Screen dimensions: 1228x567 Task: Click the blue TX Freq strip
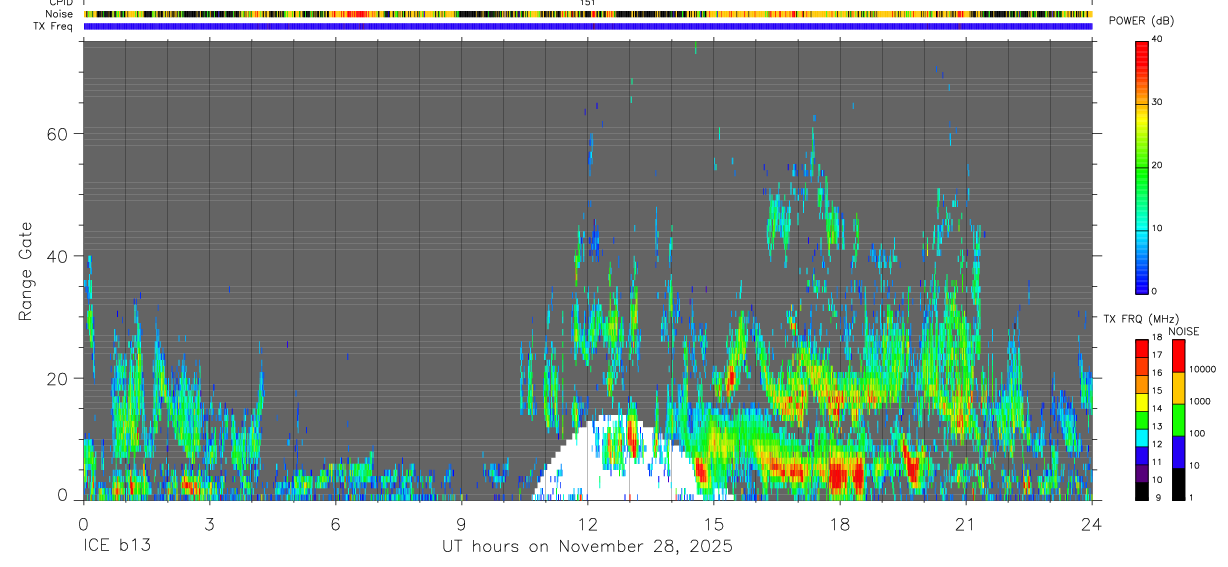(587, 26)
